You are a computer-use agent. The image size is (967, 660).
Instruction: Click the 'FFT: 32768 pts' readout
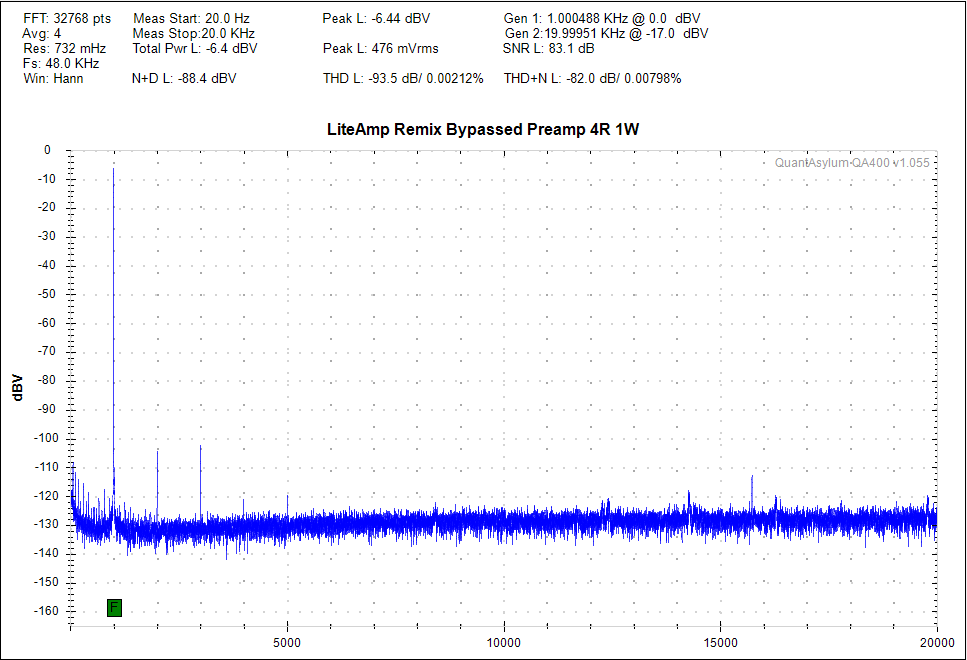coord(67,19)
